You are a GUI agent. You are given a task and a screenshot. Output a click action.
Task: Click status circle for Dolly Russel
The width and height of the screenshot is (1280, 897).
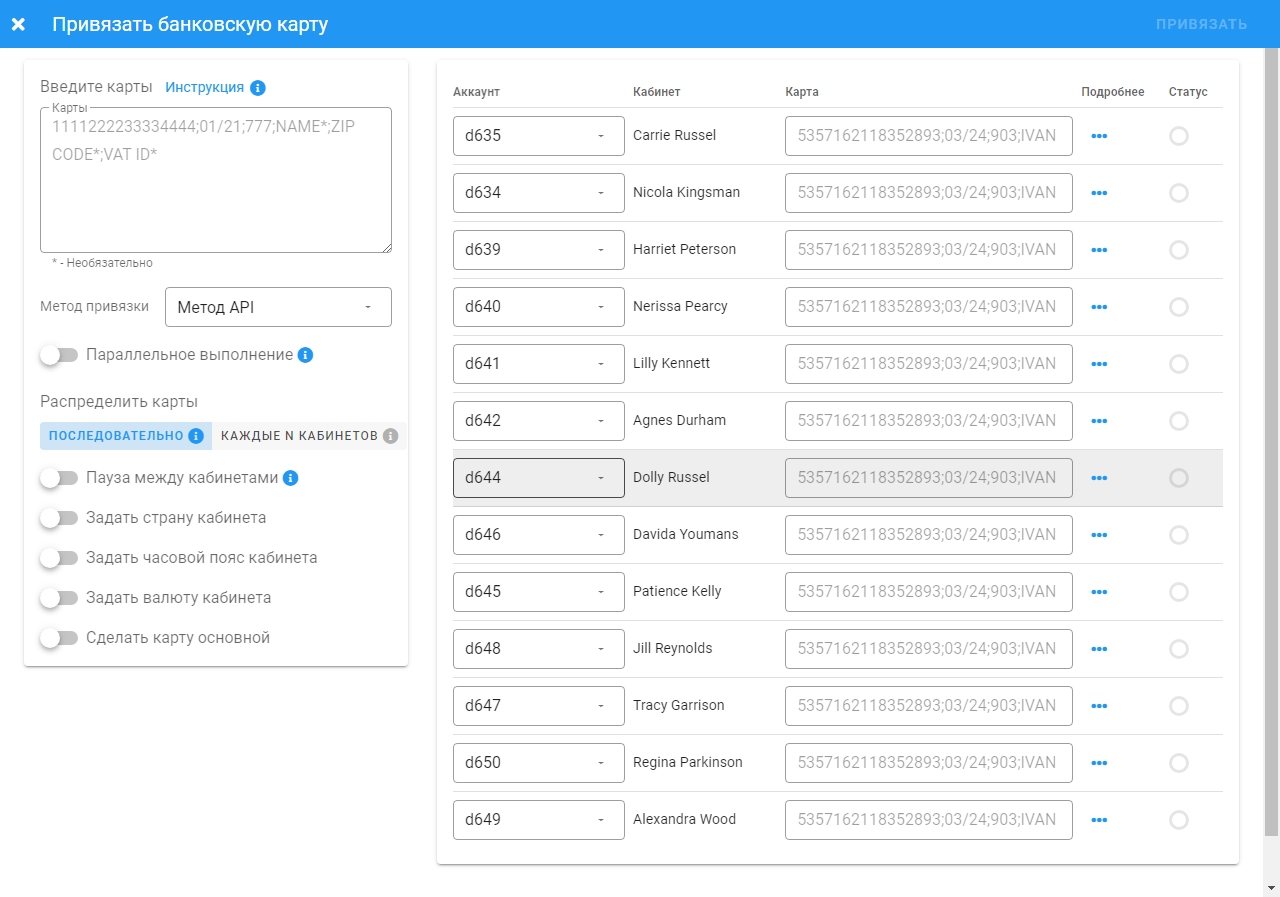point(1179,478)
